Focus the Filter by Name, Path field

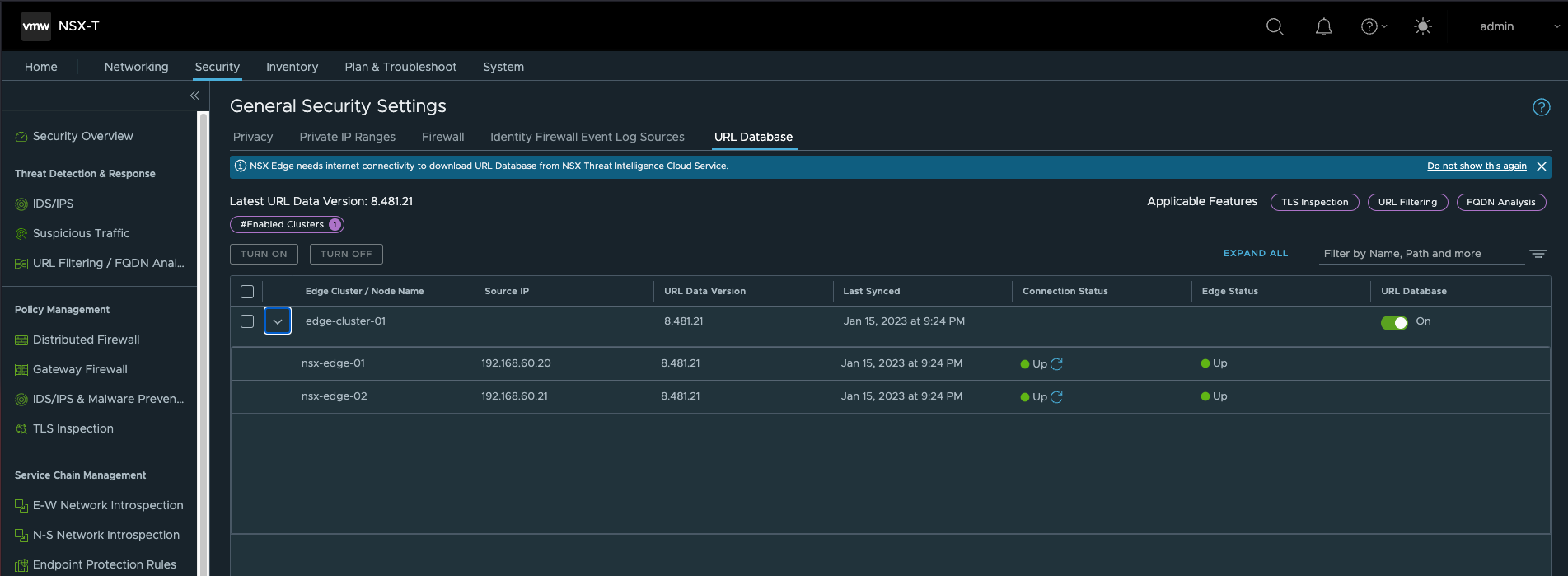click(x=1421, y=254)
